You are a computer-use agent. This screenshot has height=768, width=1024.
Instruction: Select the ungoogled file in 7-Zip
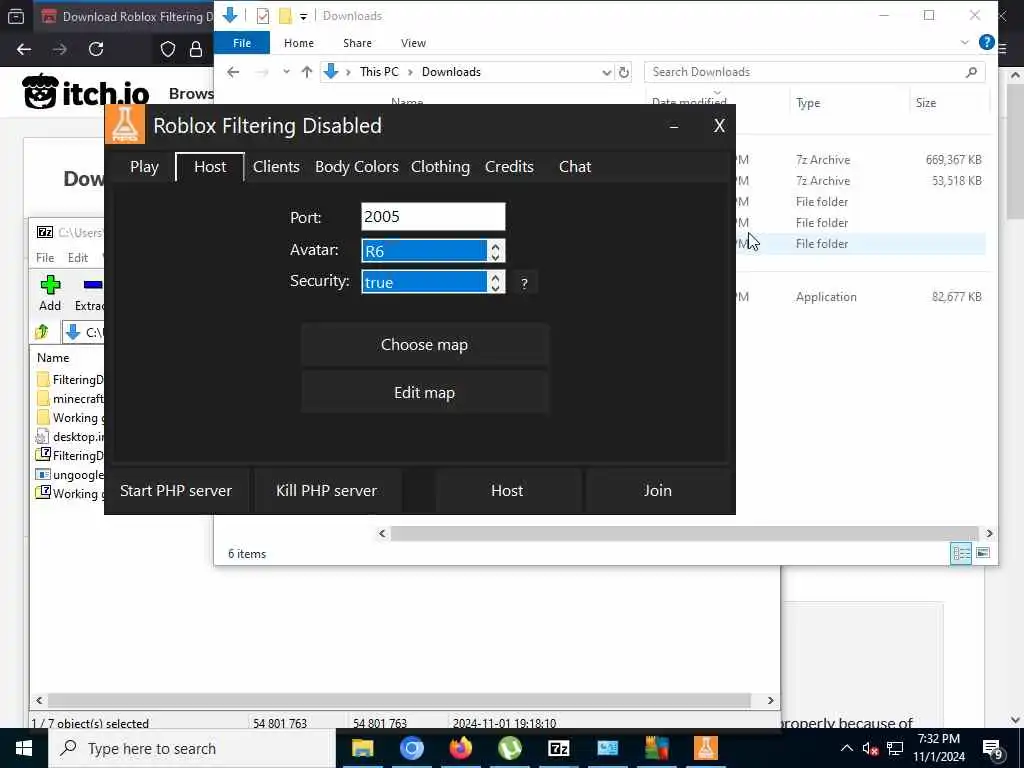pyautogui.click(x=71, y=475)
